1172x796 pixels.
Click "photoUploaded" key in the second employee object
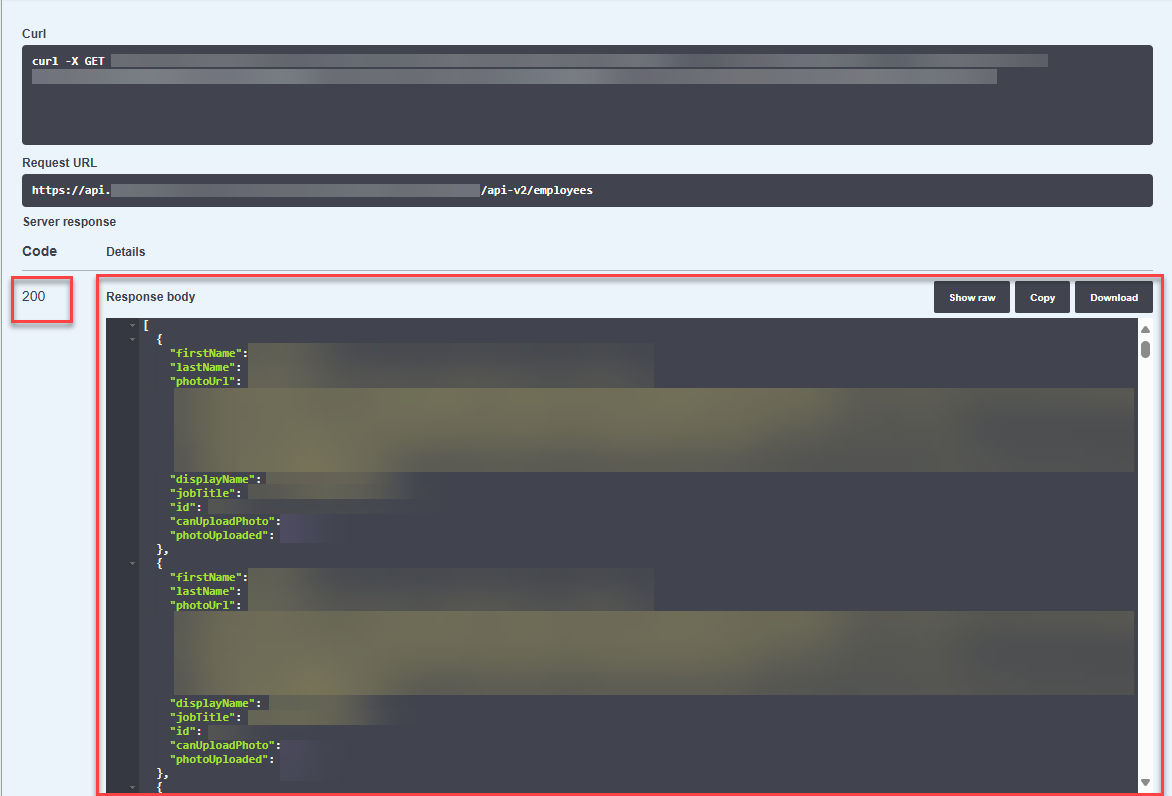coord(219,759)
